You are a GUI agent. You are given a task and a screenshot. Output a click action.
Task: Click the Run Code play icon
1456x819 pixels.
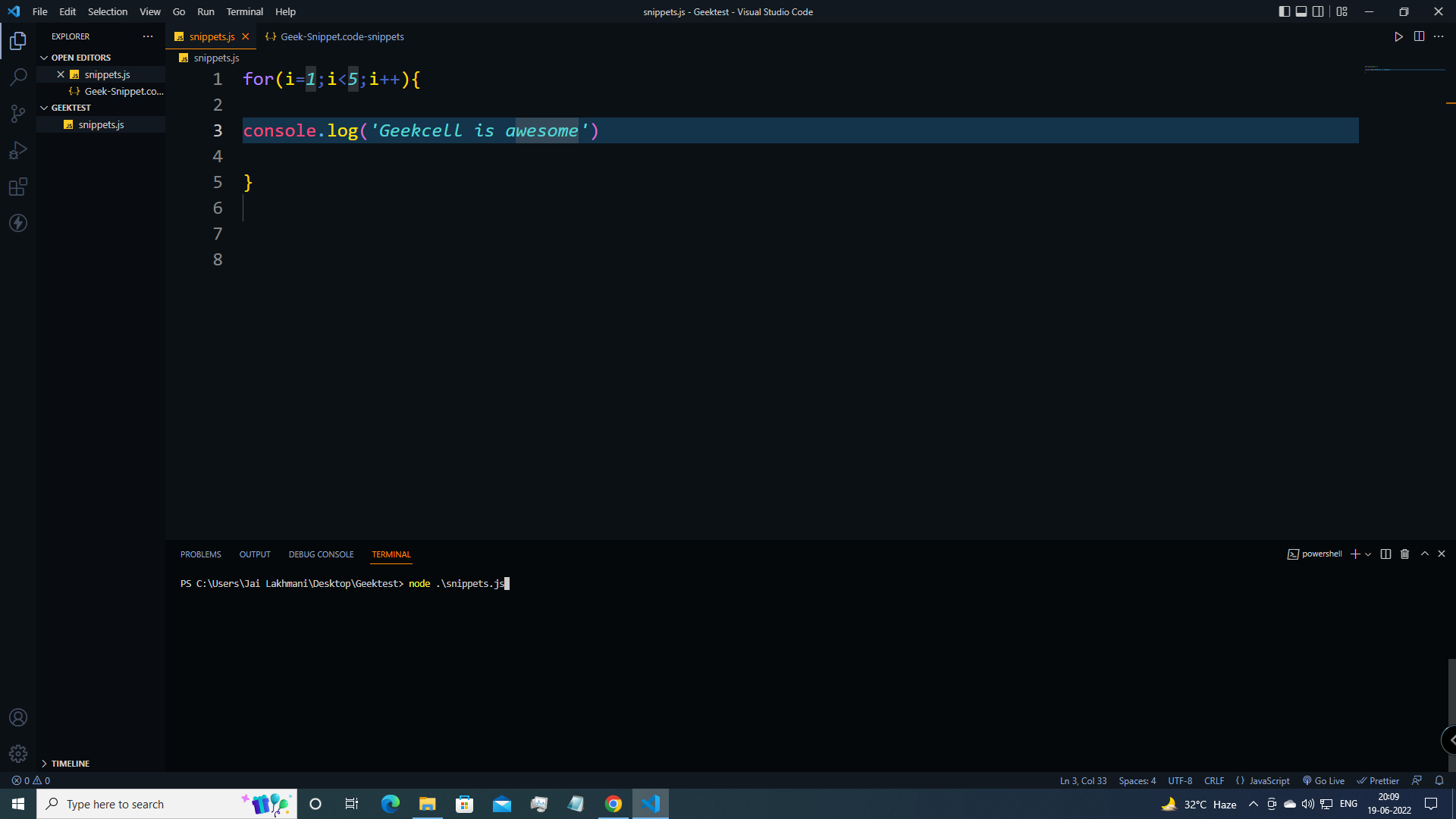coord(1398,36)
